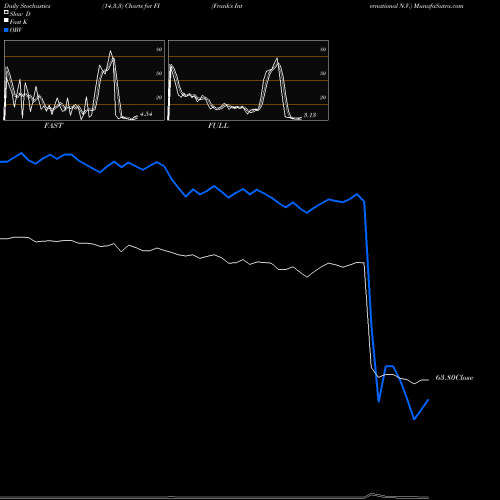Select the 'Fast K' legend label
This screenshot has width=500, height=500.
18,22
